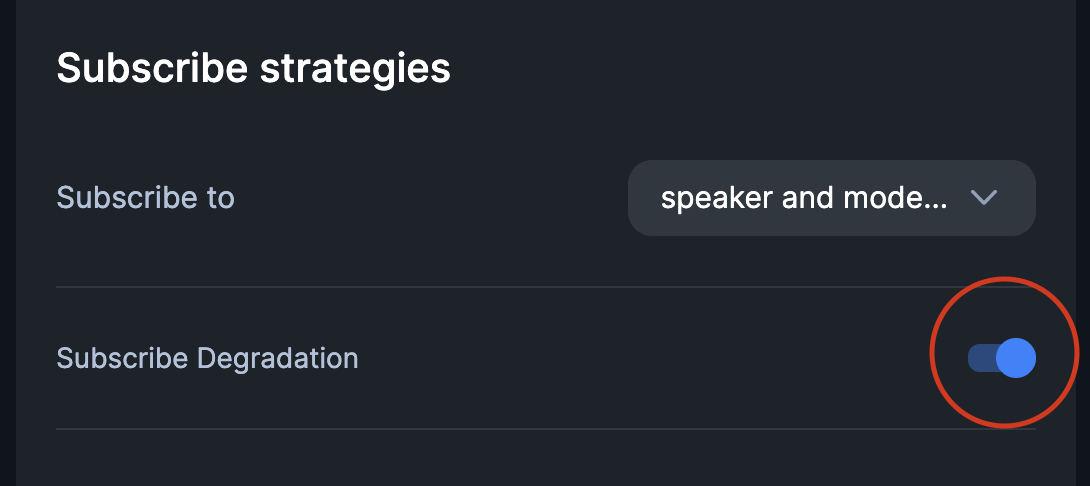This screenshot has height=486, width=1090.
Task: Turn off Subscribe Degradation switch
Action: click(x=1001, y=358)
